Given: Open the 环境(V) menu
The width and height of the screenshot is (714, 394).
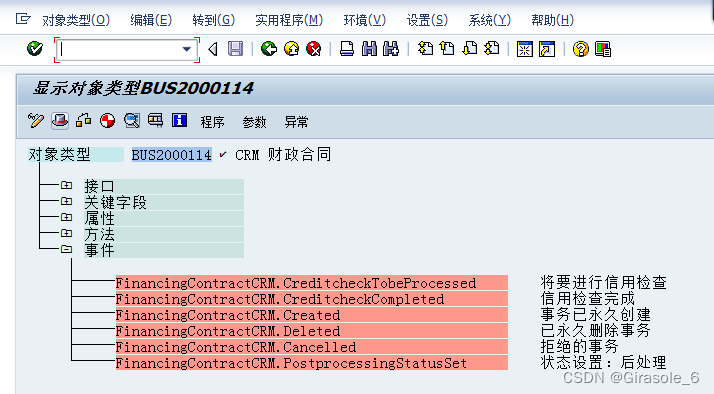Looking at the screenshot, I should pos(364,20).
